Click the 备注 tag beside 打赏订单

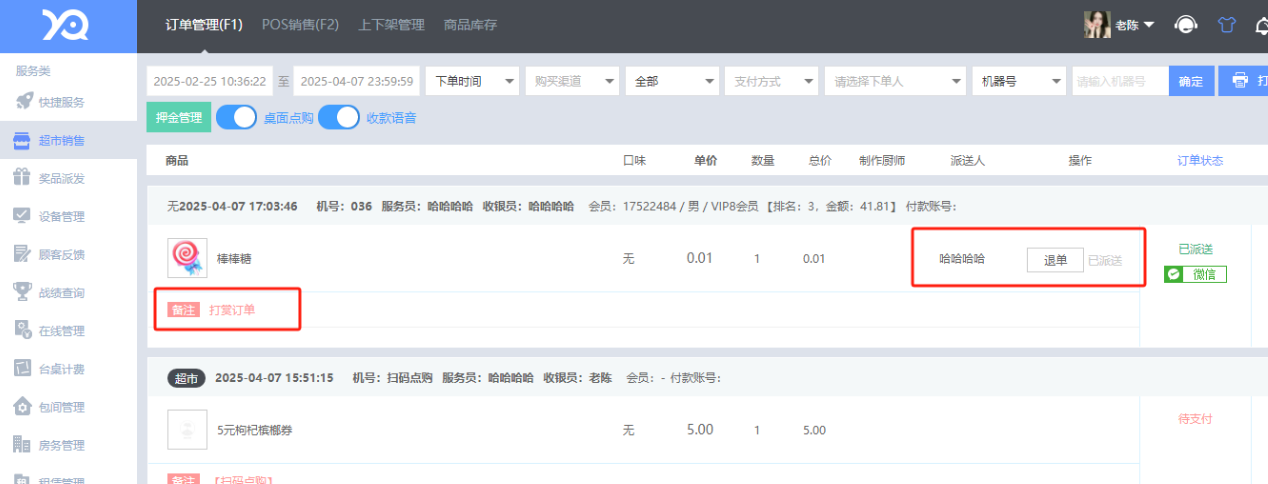click(183, 310)
